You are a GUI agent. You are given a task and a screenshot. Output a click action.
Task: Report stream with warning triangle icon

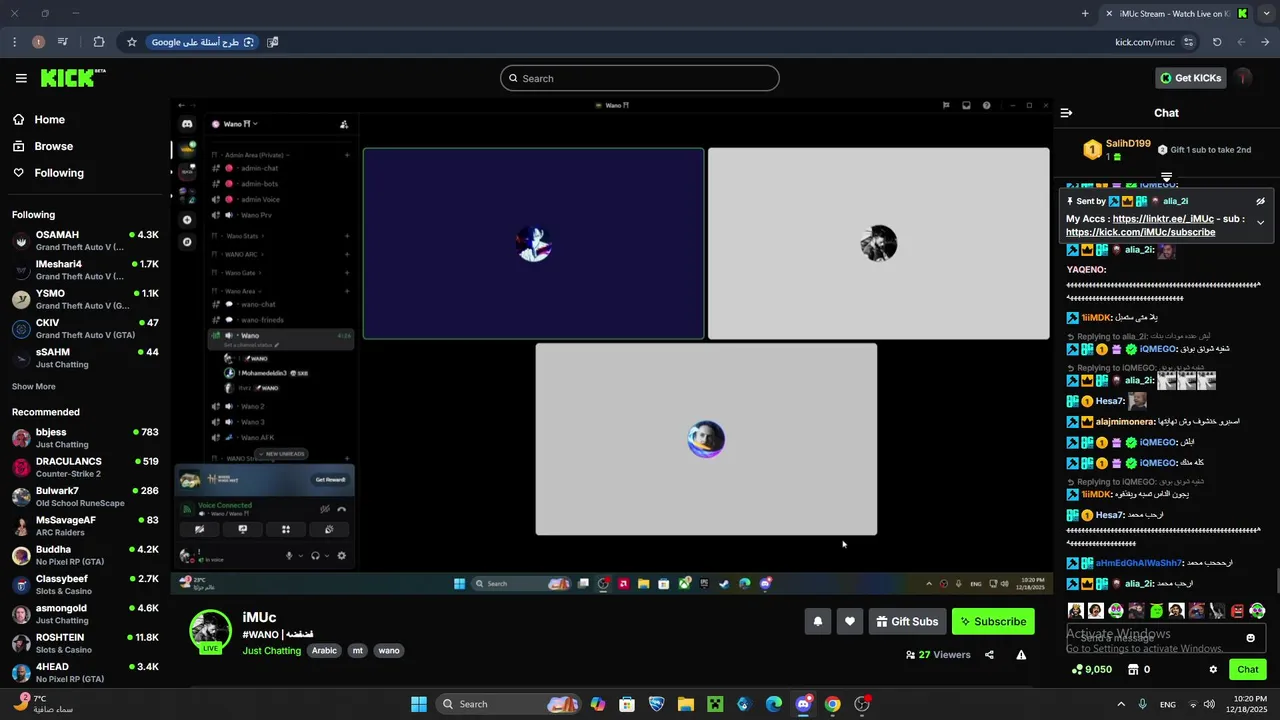coord(1021,655)
